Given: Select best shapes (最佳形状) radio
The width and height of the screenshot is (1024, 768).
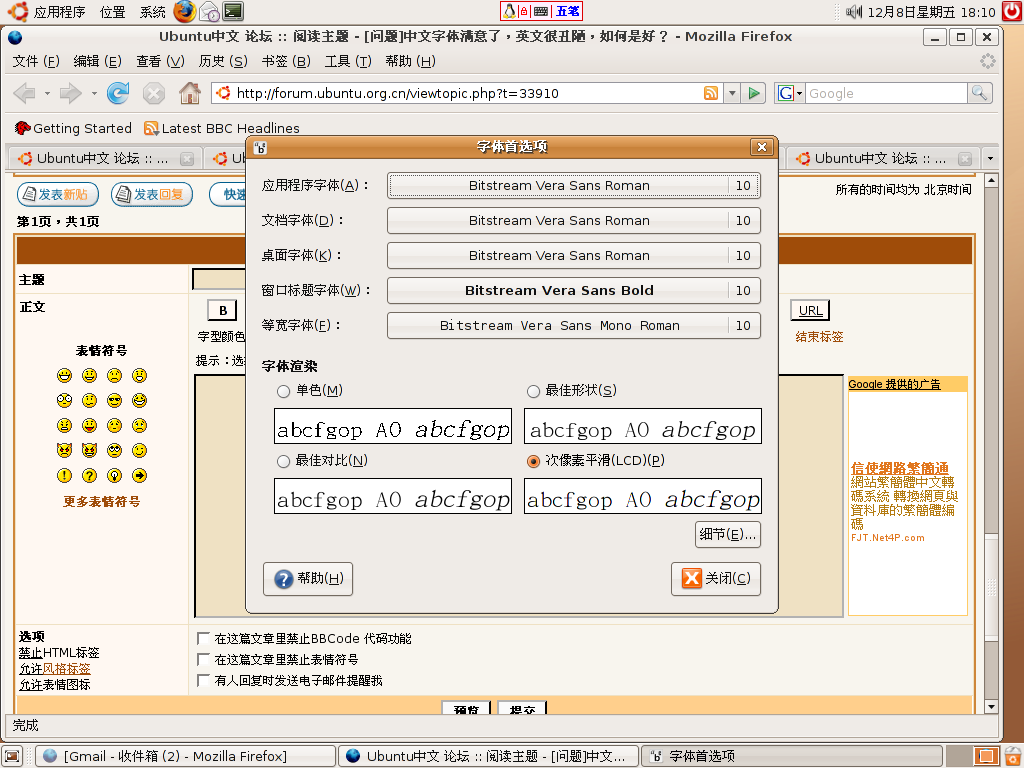Looking at the screenshot, I should point(534,391).
